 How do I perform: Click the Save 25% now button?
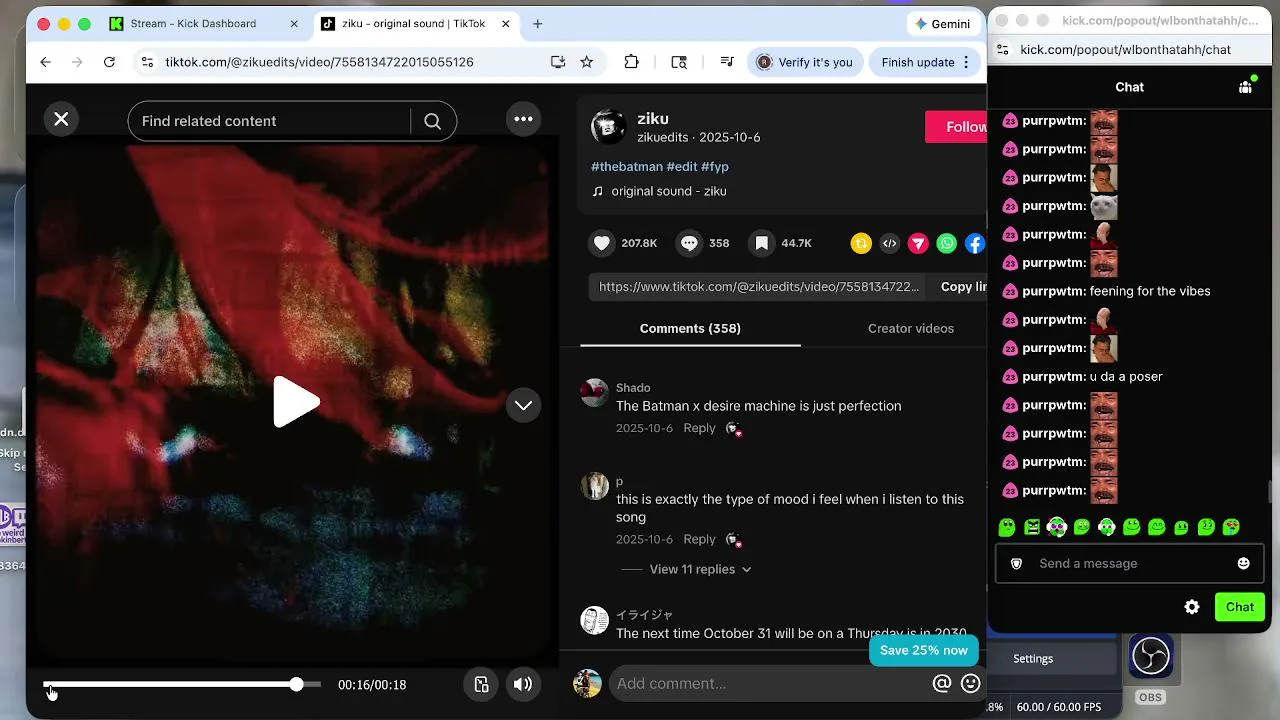click(x=924, y=650)
